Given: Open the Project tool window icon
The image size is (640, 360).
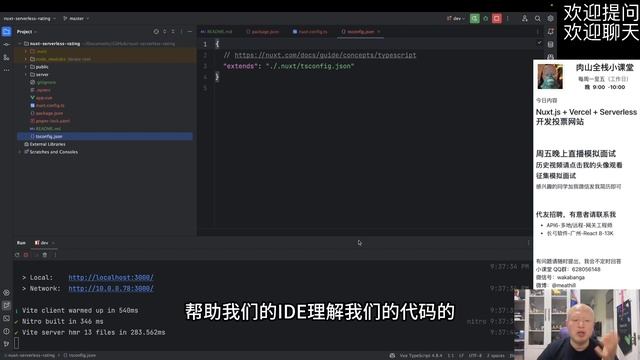Looking at the screenshot, I should pos(7,31).
